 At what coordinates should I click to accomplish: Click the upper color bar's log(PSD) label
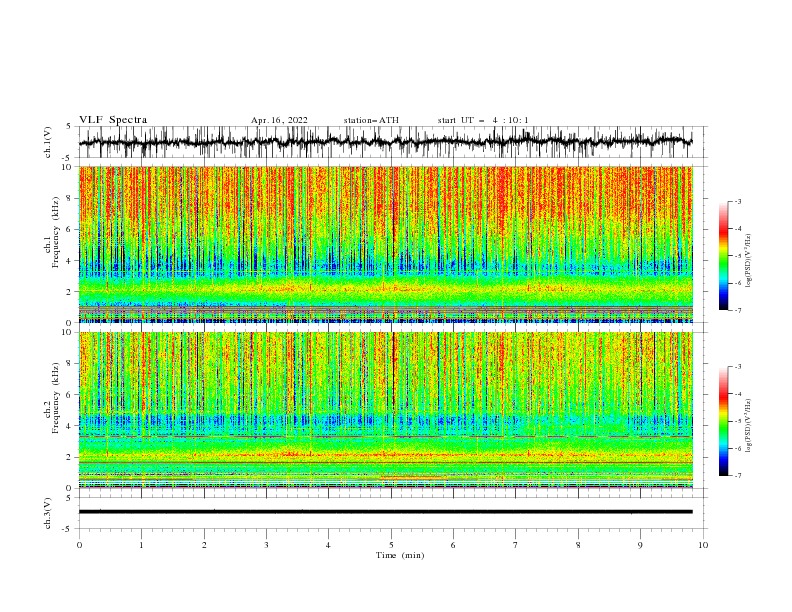tap(748, 261)
